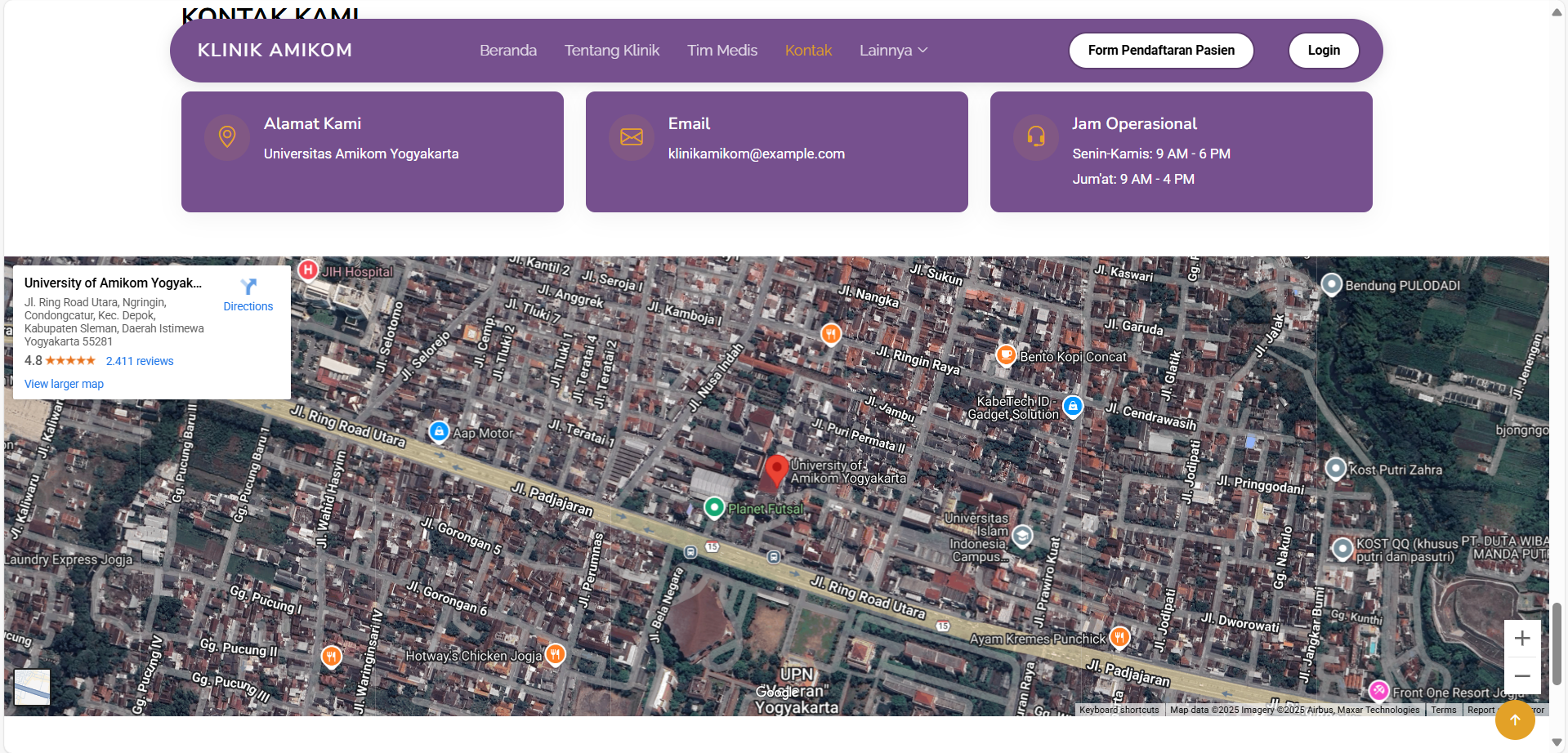
Task: Click the orange scroll-to-top arrow button
Action: click(x=1515, y=720)
